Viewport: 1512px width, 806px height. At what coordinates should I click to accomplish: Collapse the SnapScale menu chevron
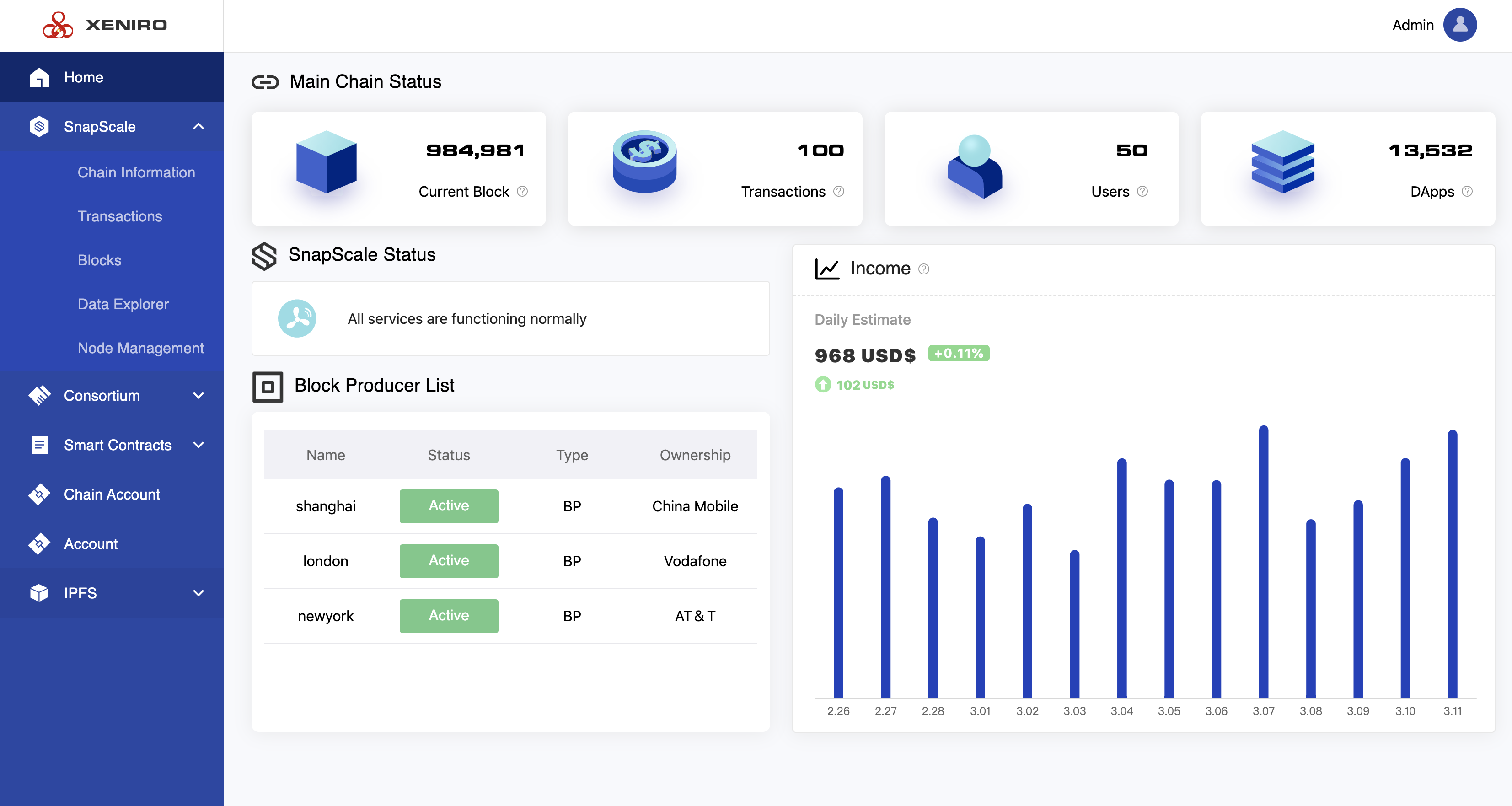click(x=198, y=126)
